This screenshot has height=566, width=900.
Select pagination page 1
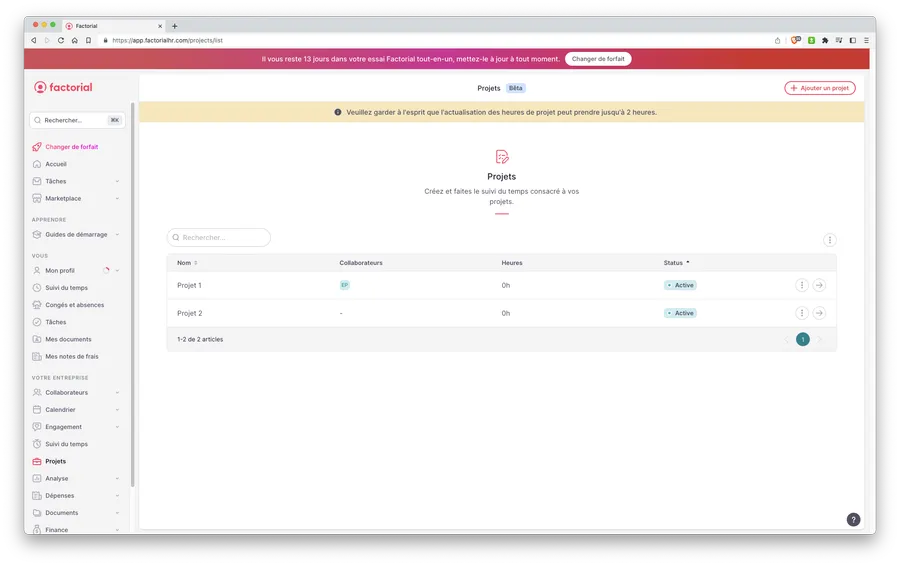[x=802, y=340]
